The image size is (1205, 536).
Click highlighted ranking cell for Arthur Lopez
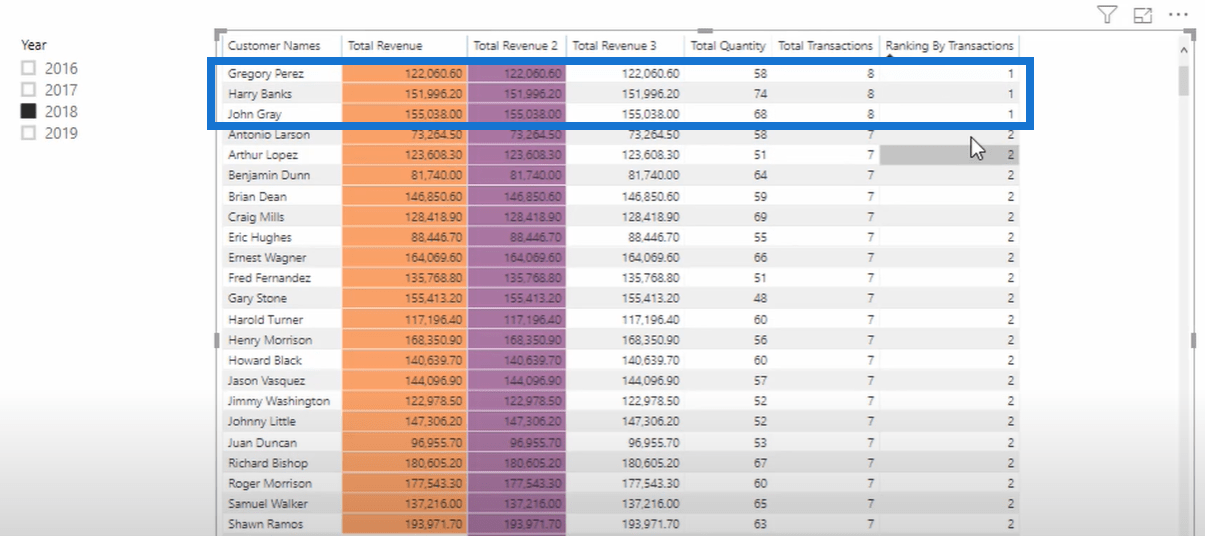click(x=950, y=155)
